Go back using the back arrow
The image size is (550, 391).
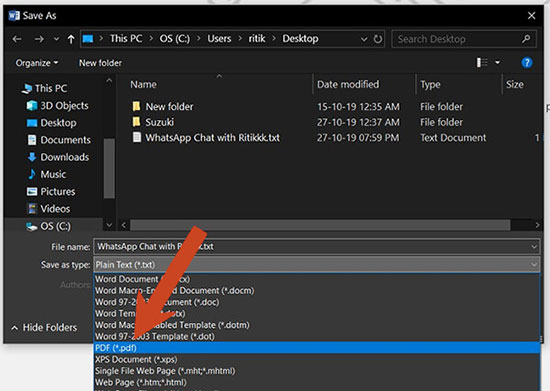(17, 39)
